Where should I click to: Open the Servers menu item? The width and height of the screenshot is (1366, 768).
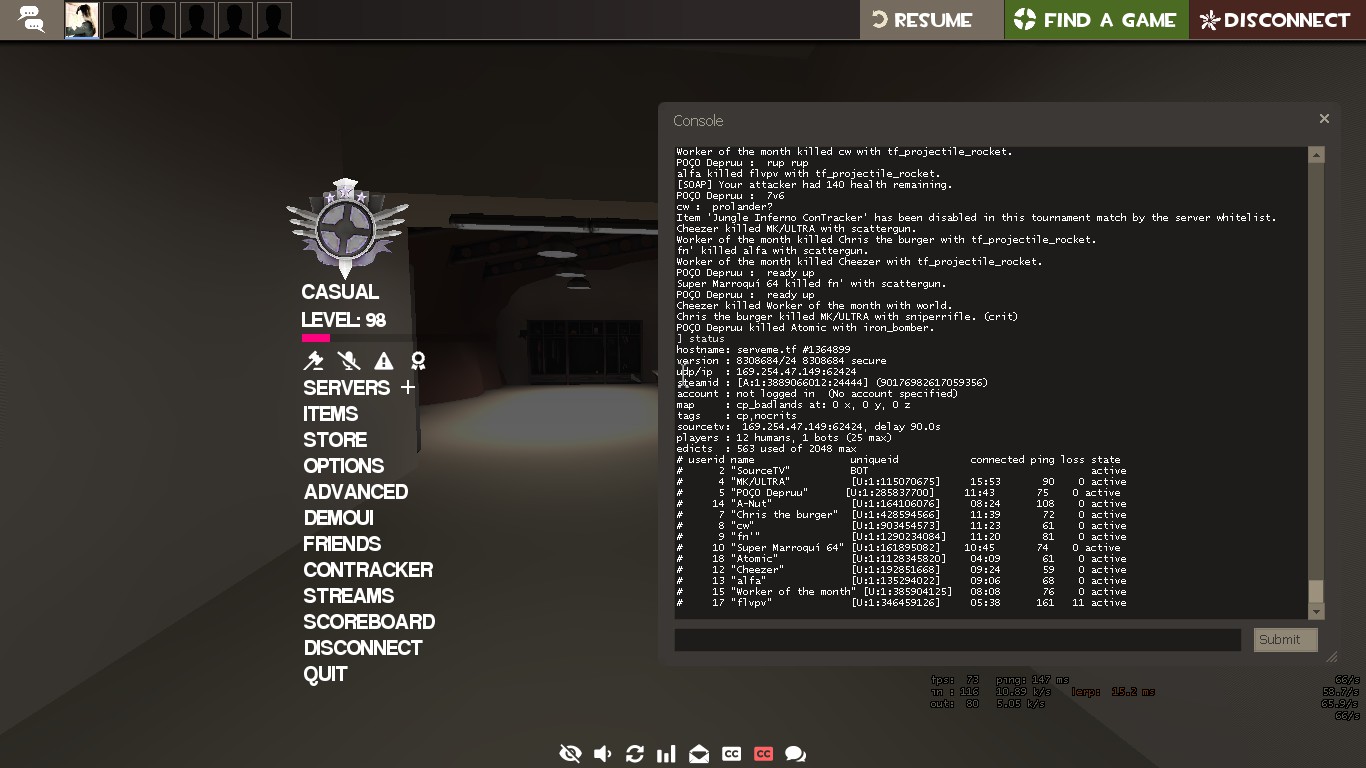pyautogui.click(x=346, y=388)
